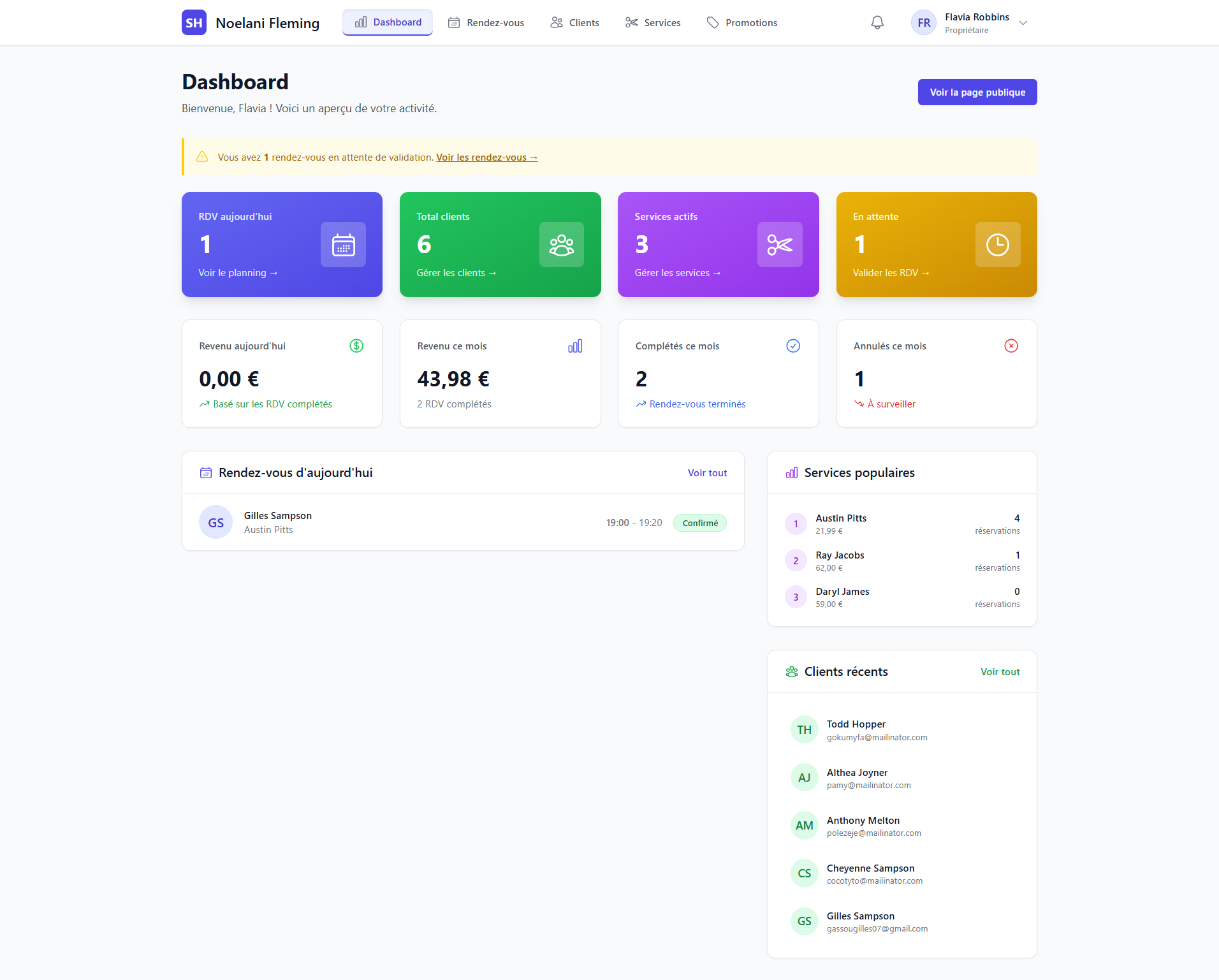Open the Rendez-vous tab
The height and width of the screenshot is (980, 1219).
(486, 23)
